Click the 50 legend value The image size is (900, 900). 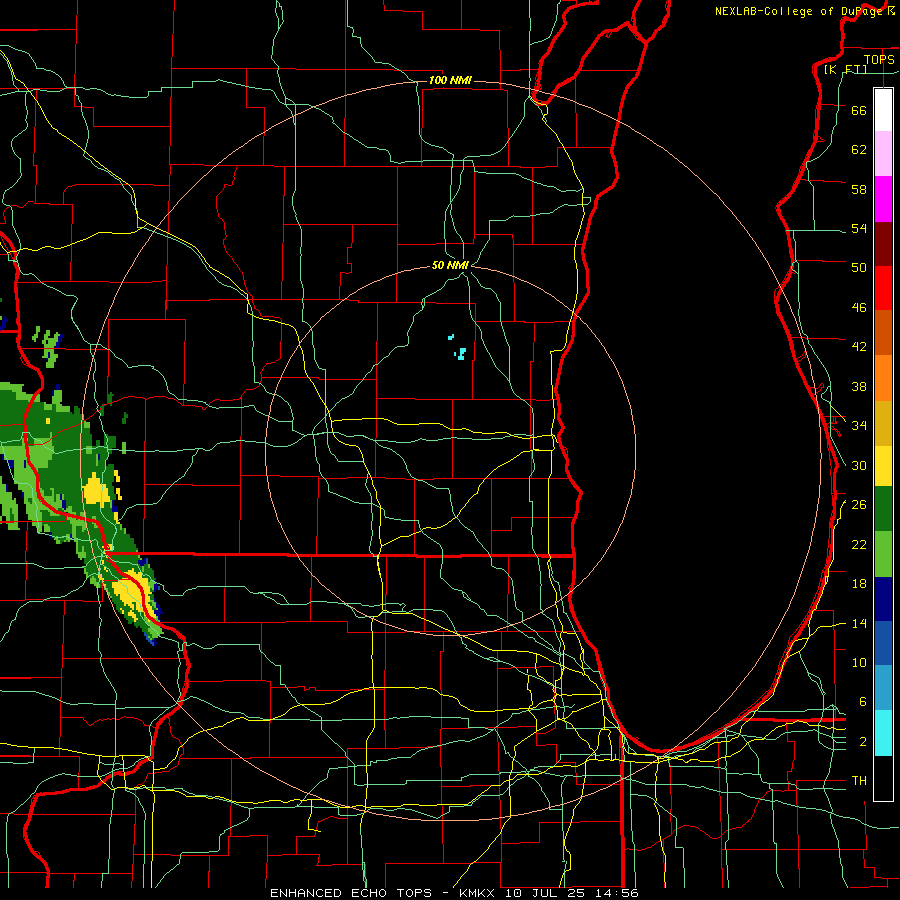[859, 267]
